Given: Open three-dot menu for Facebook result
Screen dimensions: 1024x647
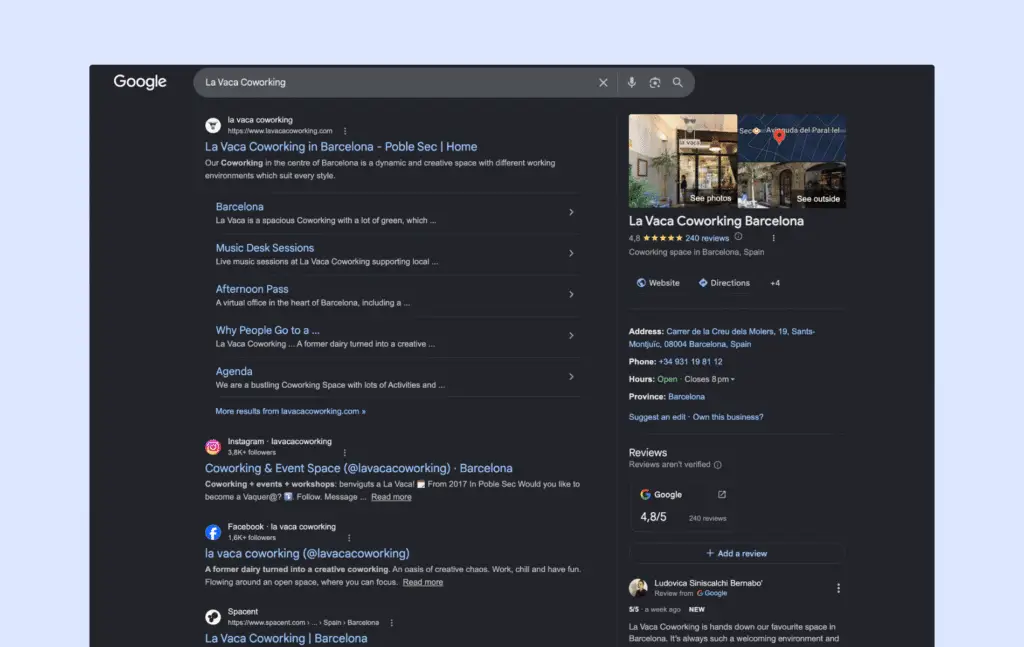Looking at the screenshot, I should tap(349, 538).
